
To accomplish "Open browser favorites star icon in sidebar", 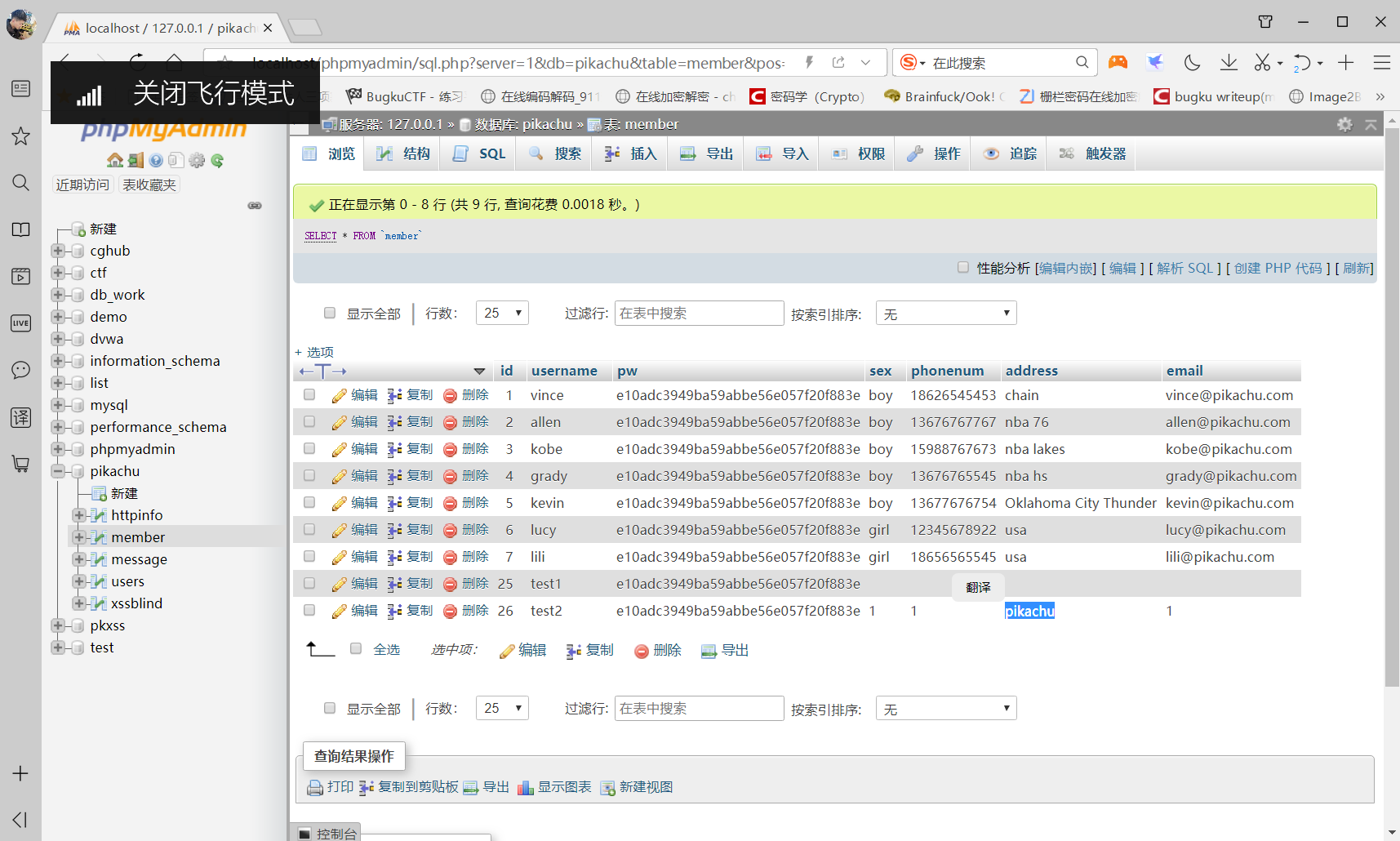I will 20,136.
